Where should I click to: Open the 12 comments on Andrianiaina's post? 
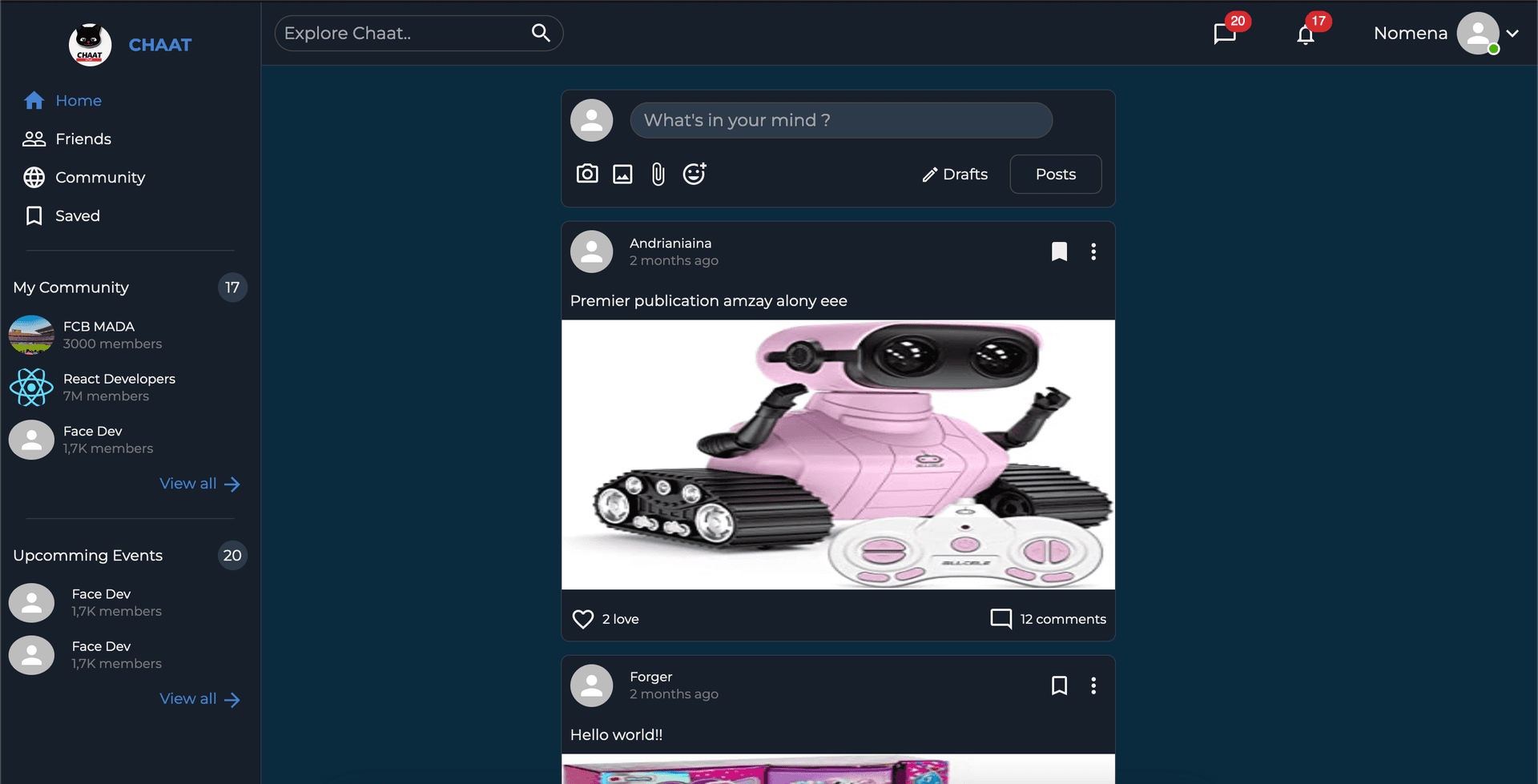coord(1048,619)
